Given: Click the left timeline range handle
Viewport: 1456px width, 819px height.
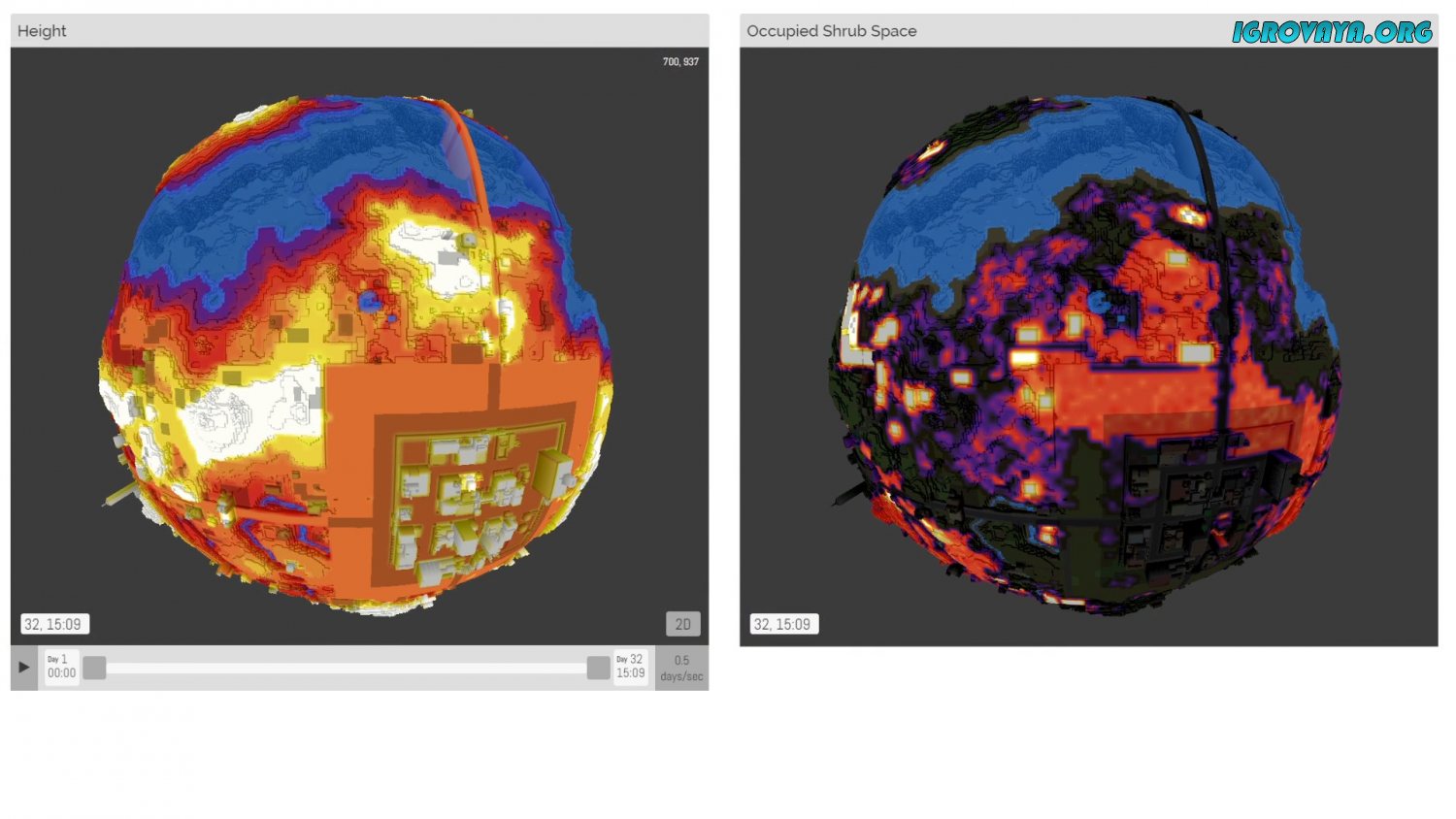Looking at the screenshot, I should (x=94, y=668).
